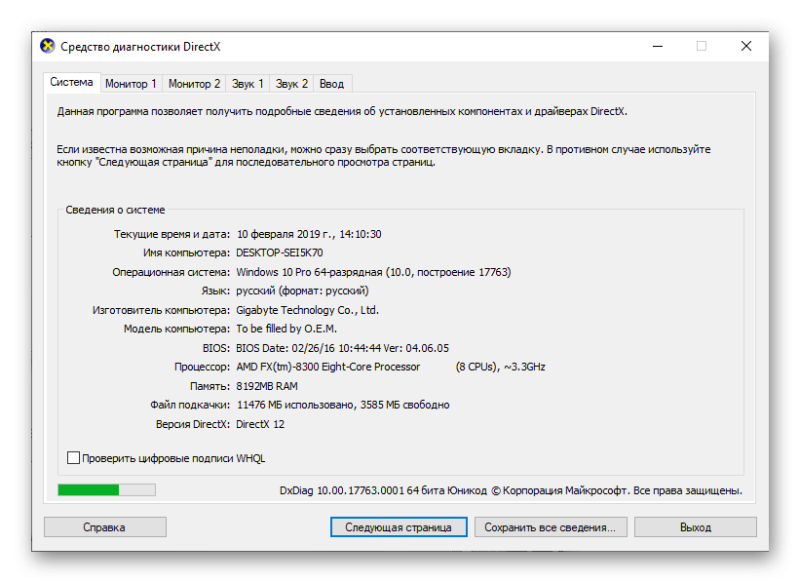Image resolution: width=800 pixels, height=583 pixels.
Task: Click the (8 CPUs), ~3.3GHz text
Action: point(501,367)
